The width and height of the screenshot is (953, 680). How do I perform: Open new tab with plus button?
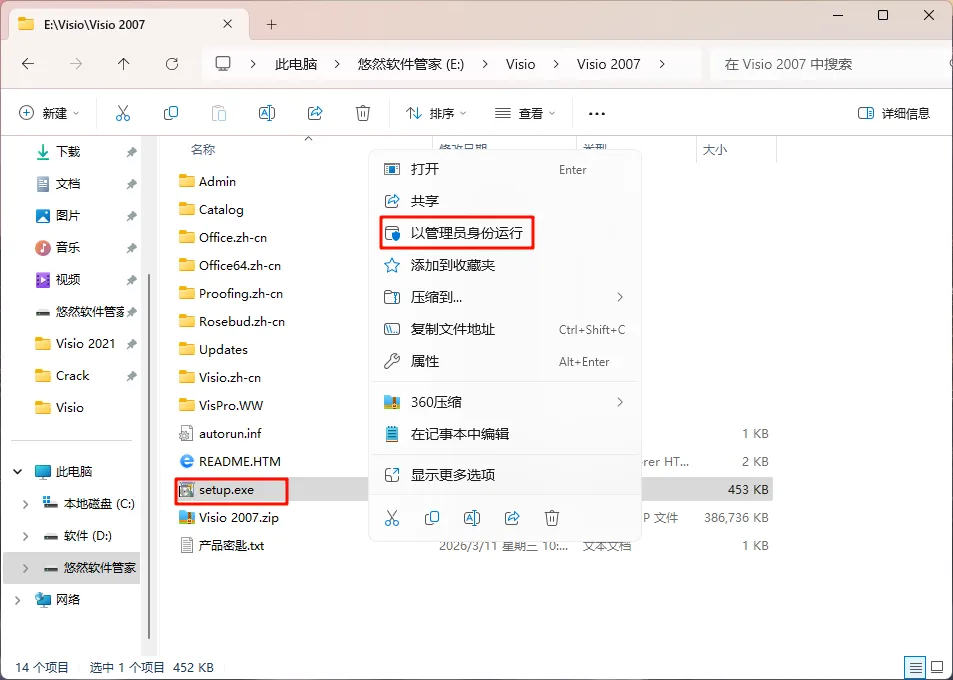272,24
